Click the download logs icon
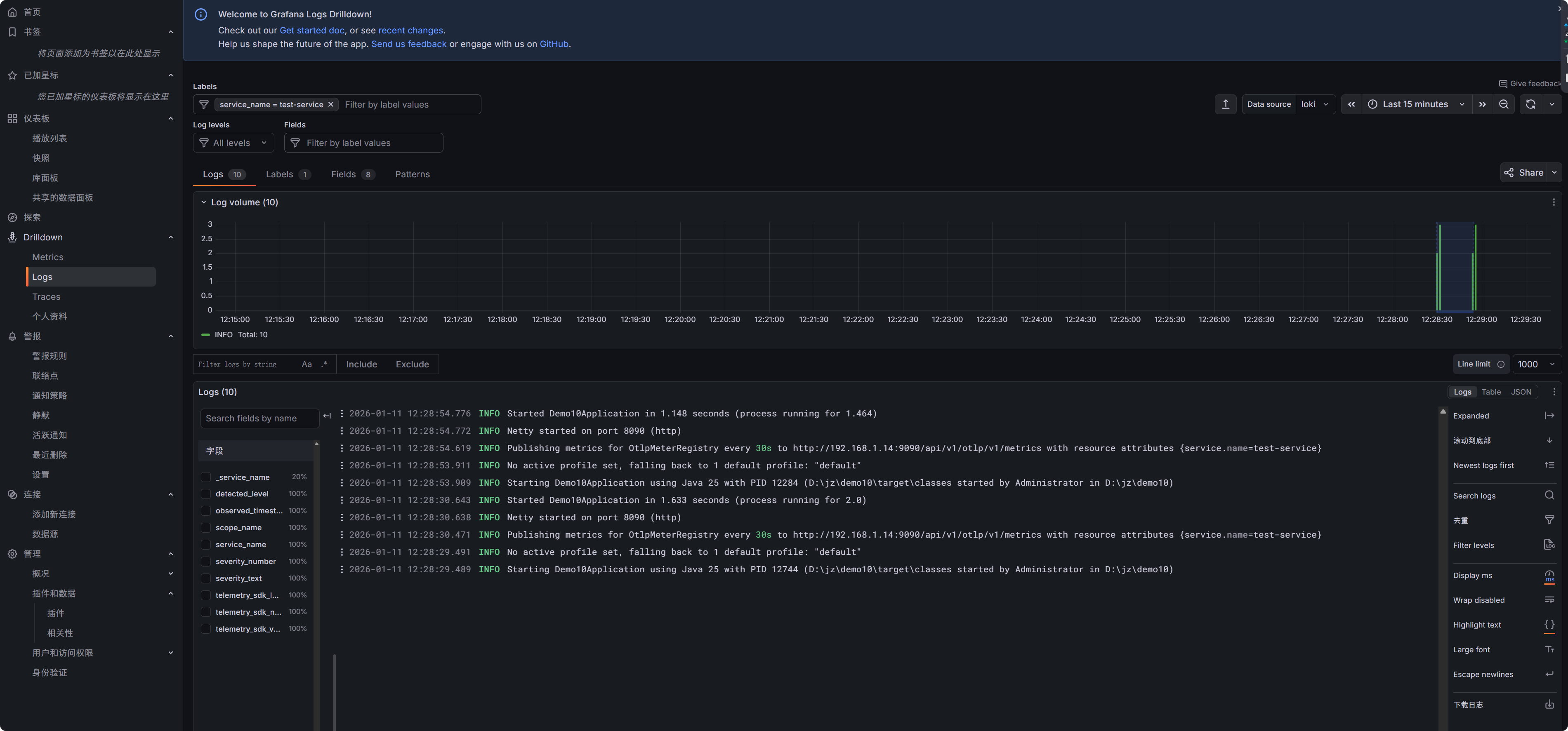Viewport: 1568px width, 731px height. (x=1549, y=704)
